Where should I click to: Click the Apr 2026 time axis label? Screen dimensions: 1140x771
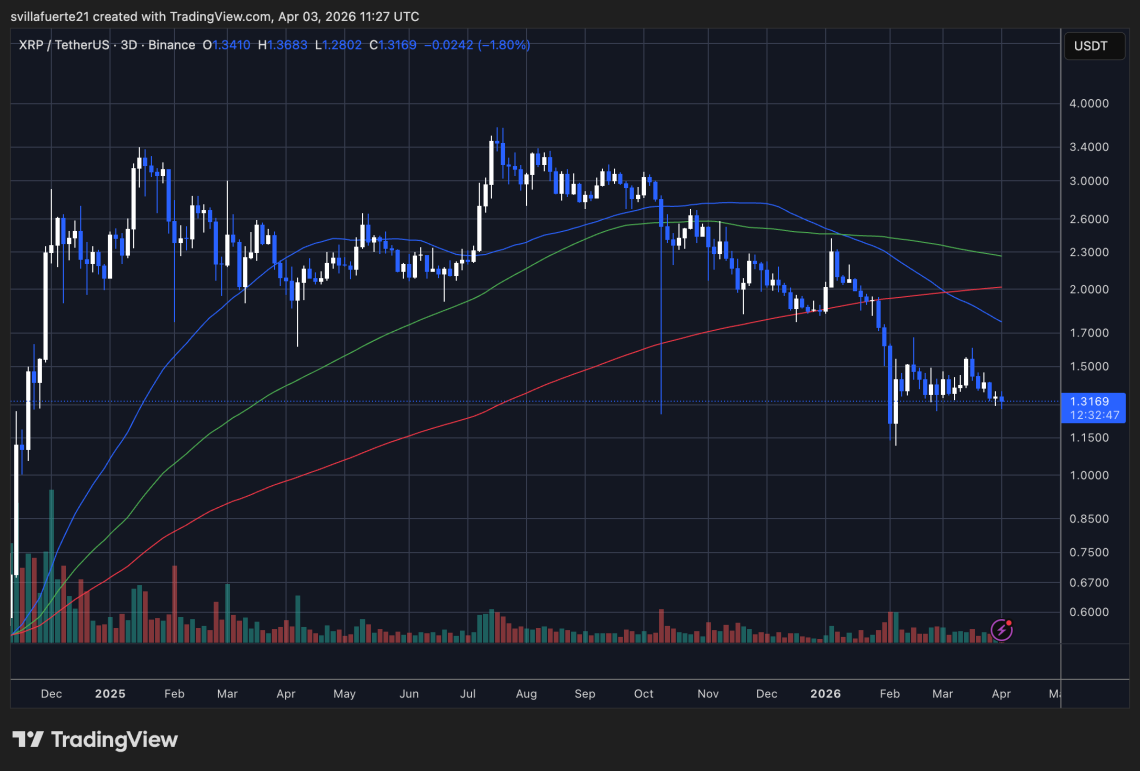1001,694
